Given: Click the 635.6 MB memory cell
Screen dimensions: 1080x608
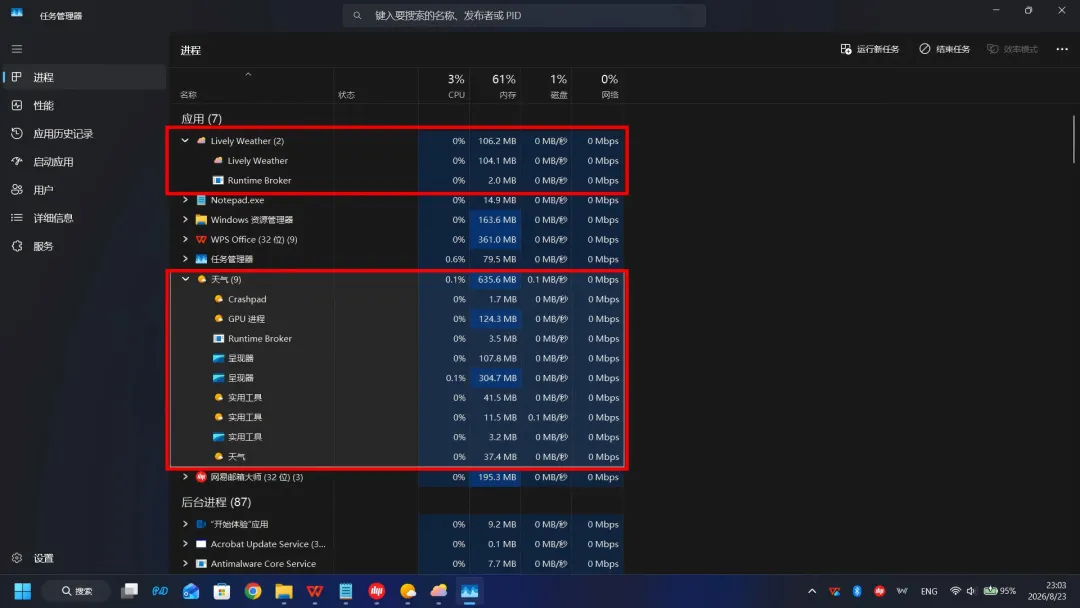Looking at the screenshot, I should pos(495,280).
